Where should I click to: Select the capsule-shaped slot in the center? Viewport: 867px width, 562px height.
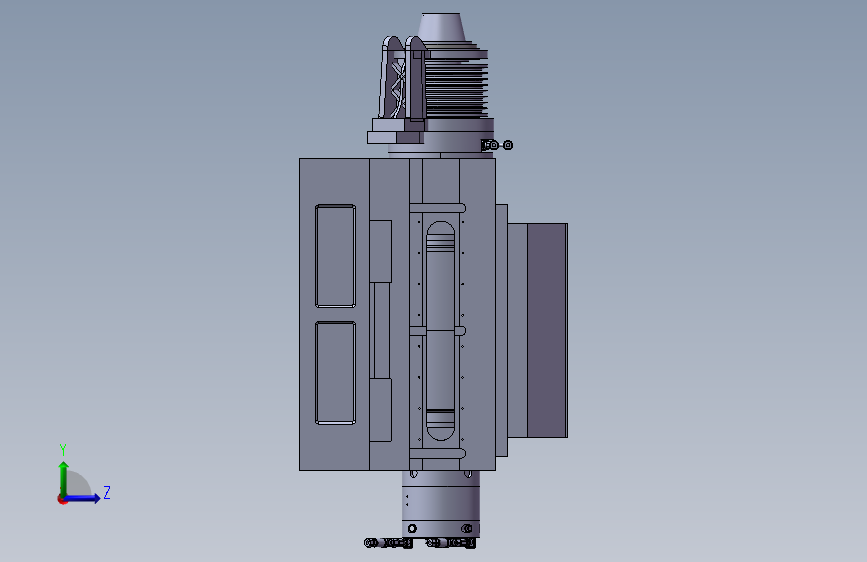click(x=440, y=331)
